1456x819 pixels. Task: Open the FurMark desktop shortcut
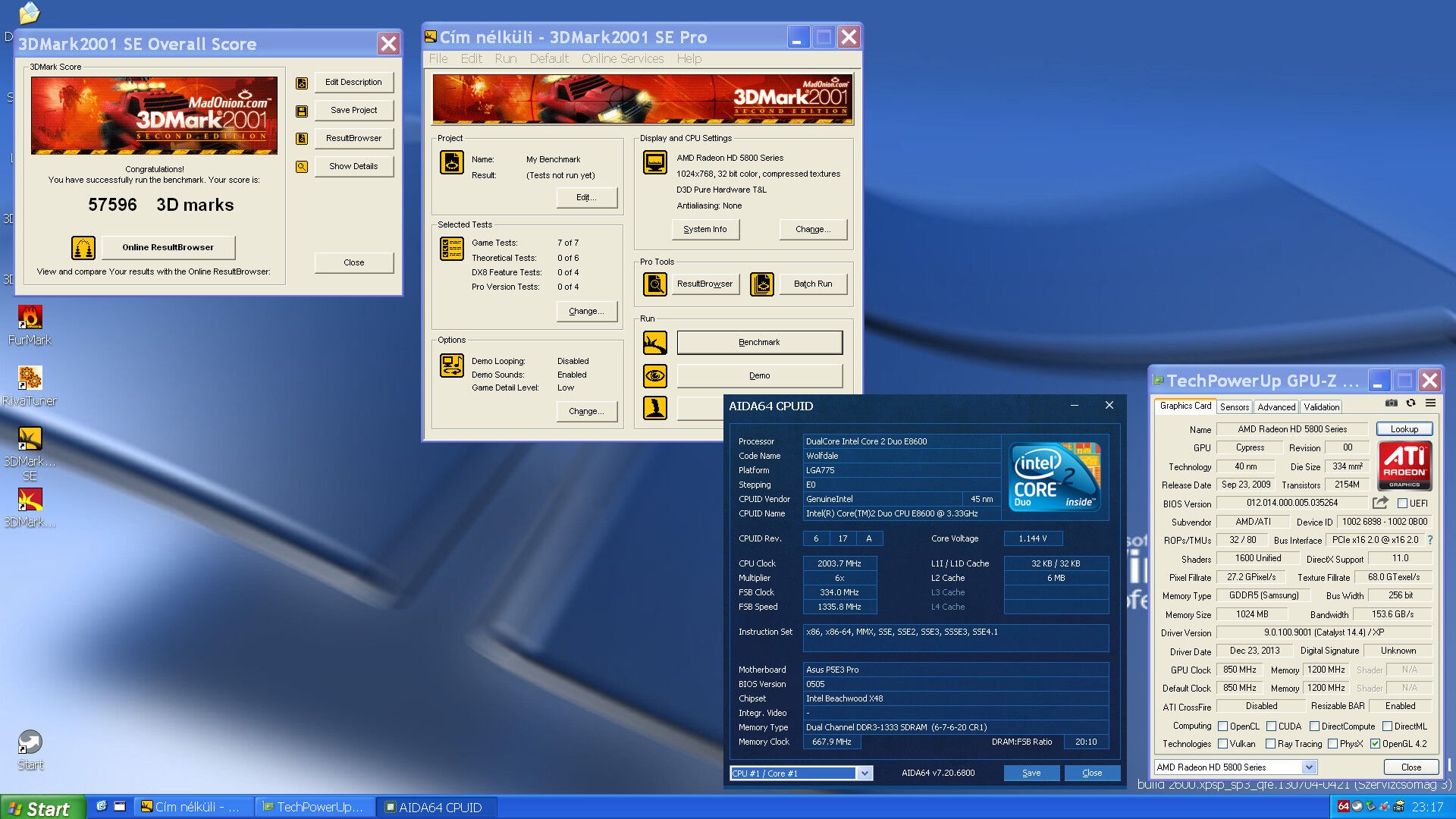[30, 317]
